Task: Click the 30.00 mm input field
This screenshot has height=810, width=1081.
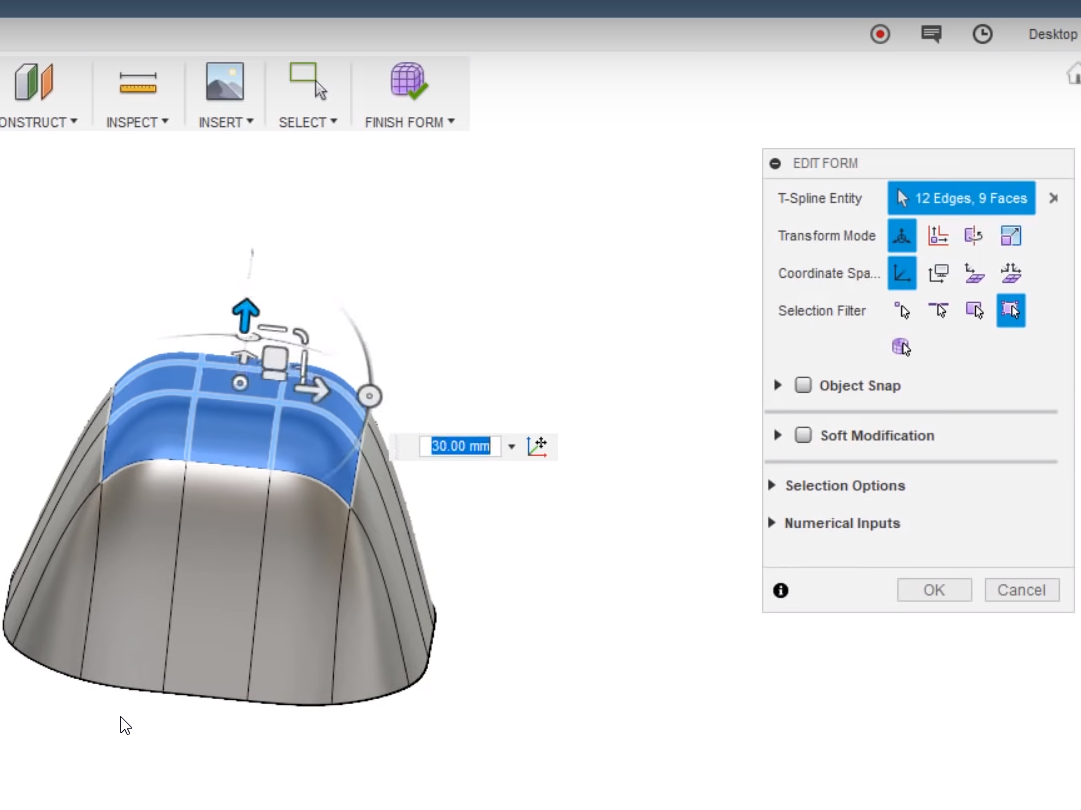Action: [x=459, y=446]
